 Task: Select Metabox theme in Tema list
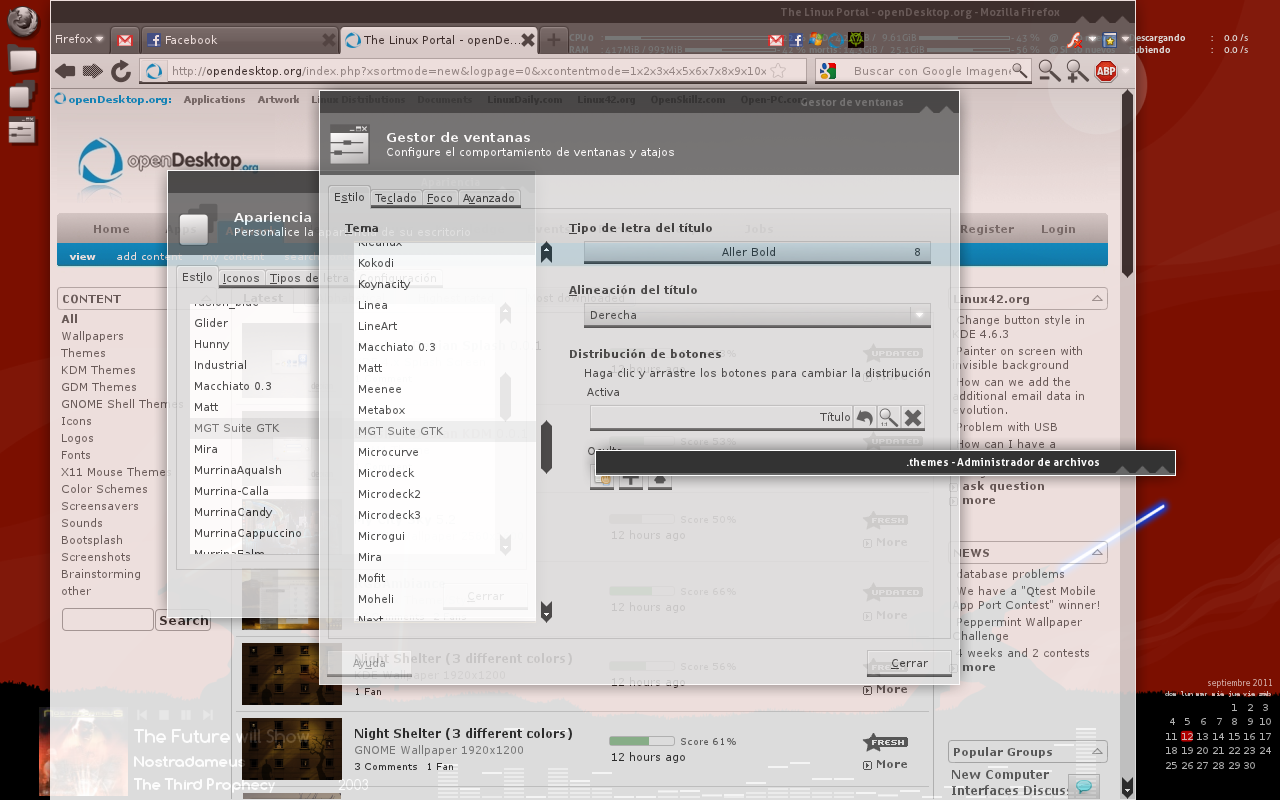tap(381, 410)
